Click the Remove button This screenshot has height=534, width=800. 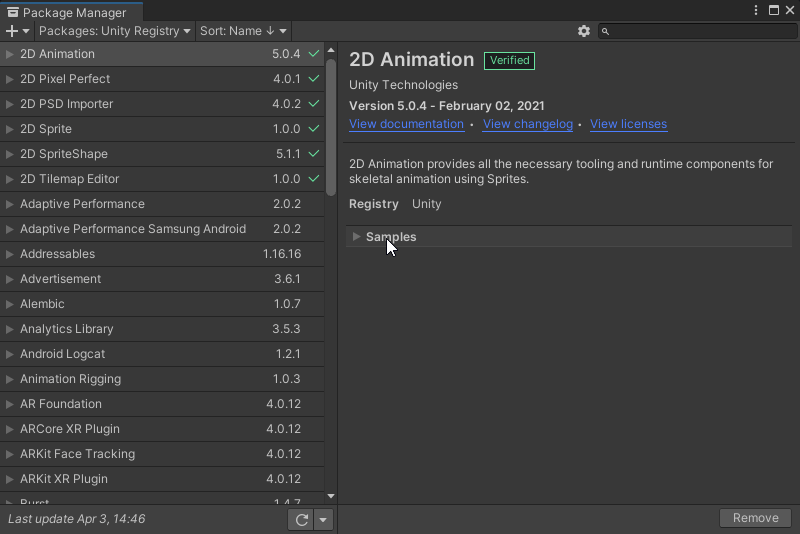click(x=756, y=518)
